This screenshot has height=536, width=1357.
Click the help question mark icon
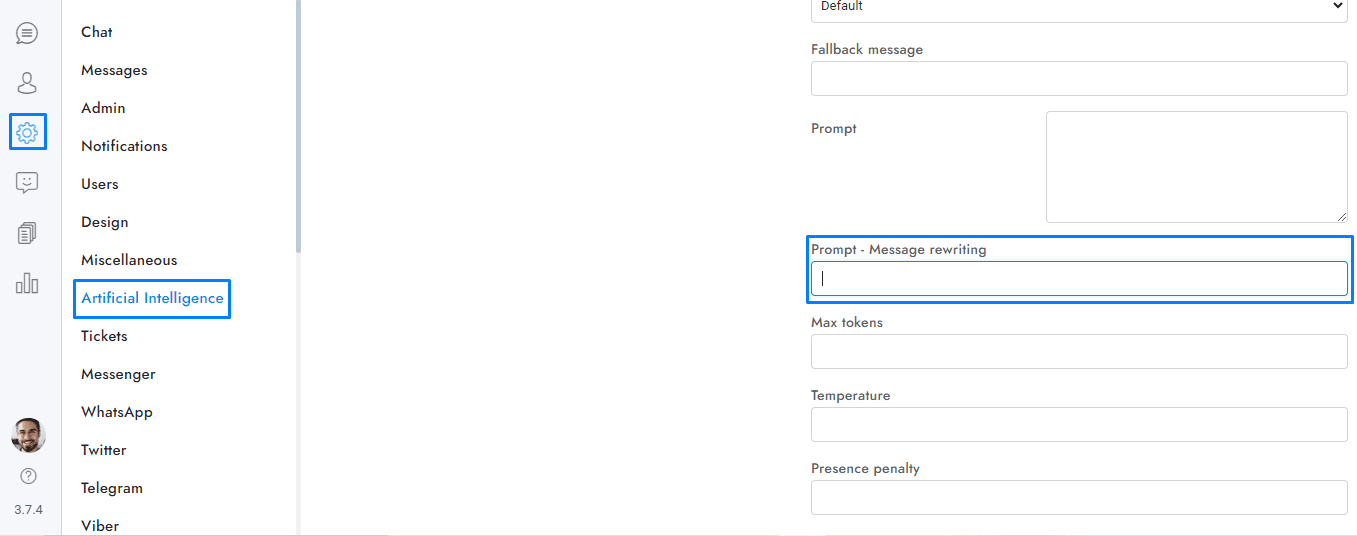click(x=28, y=476)
